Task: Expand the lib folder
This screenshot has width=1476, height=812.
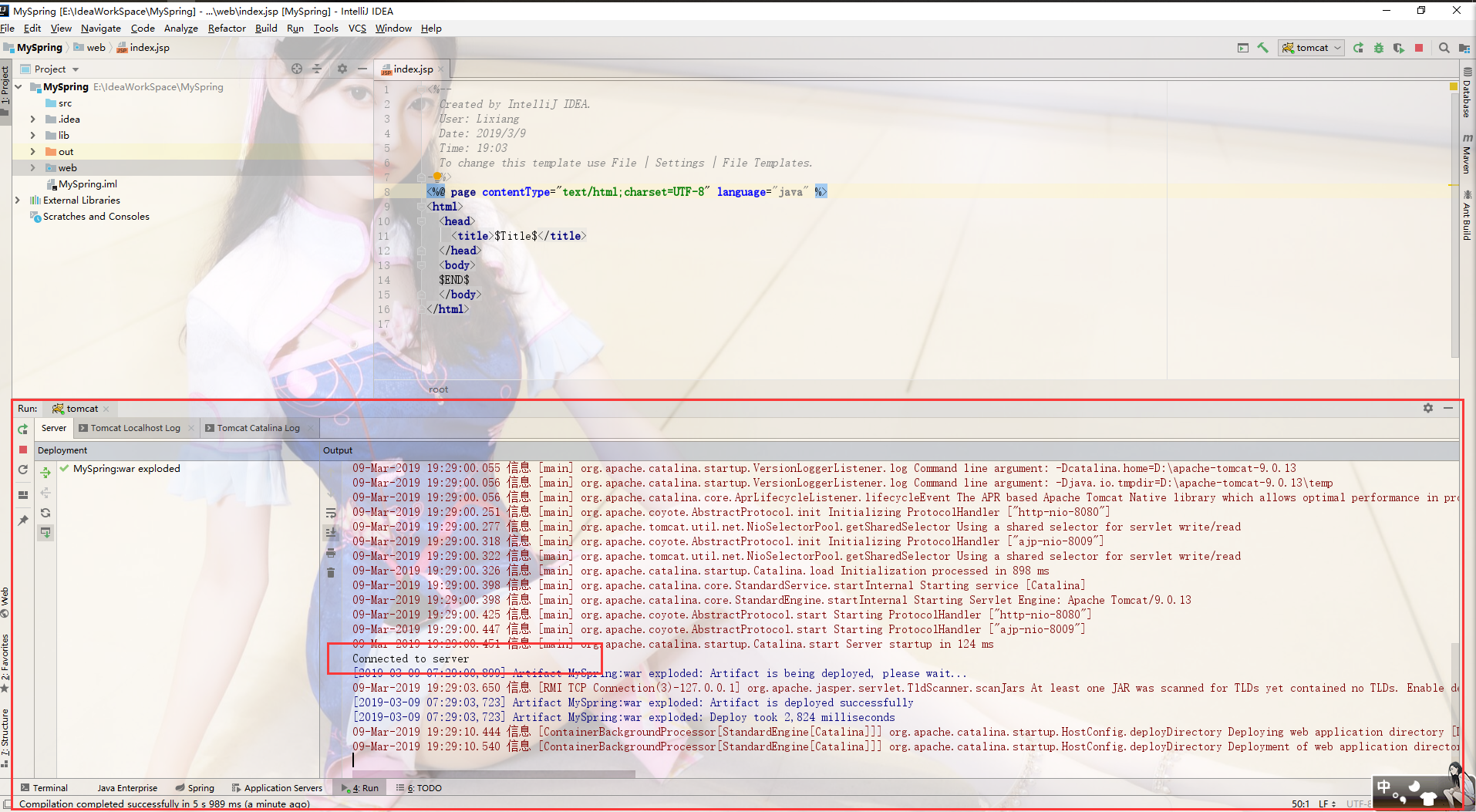Action: pyautogui.click(x=32, y=136)
